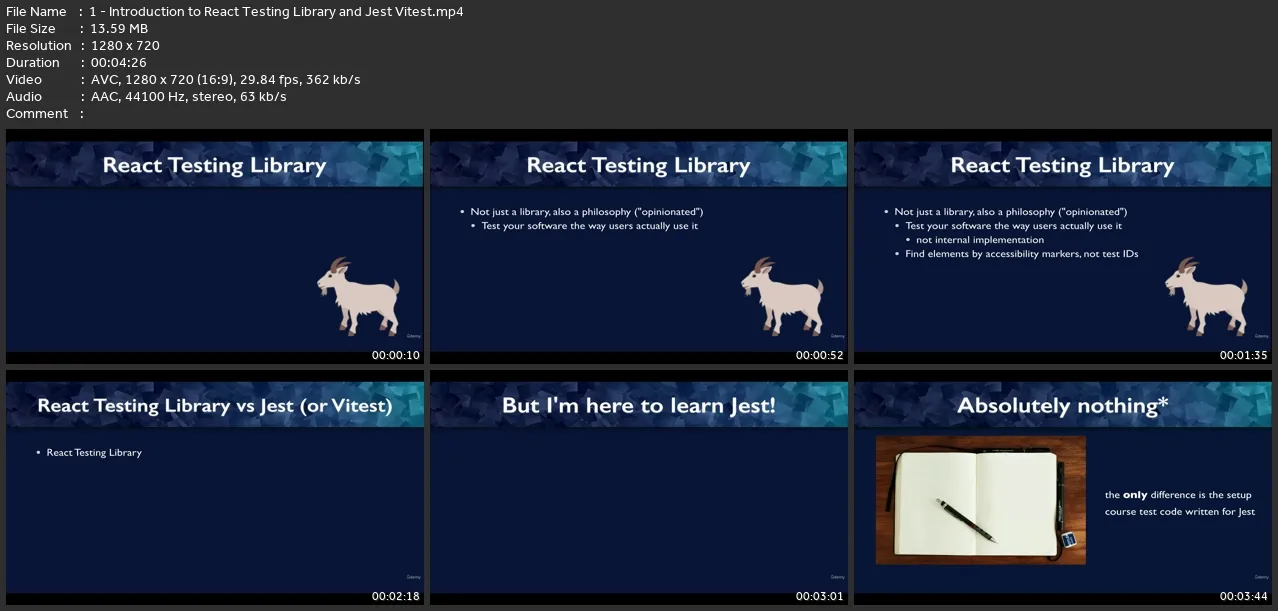Image resolution: width=1278 pixels, height=611 pixels.
Task: Click "Find elements by accessibility markers" bullet
Action: click(x=1022, y=254)
